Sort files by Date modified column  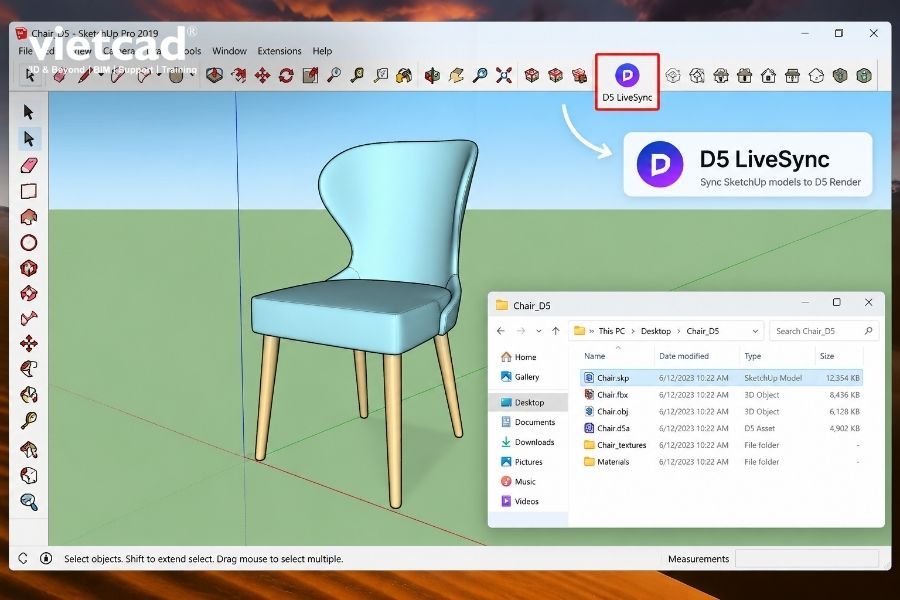[684, 356]
